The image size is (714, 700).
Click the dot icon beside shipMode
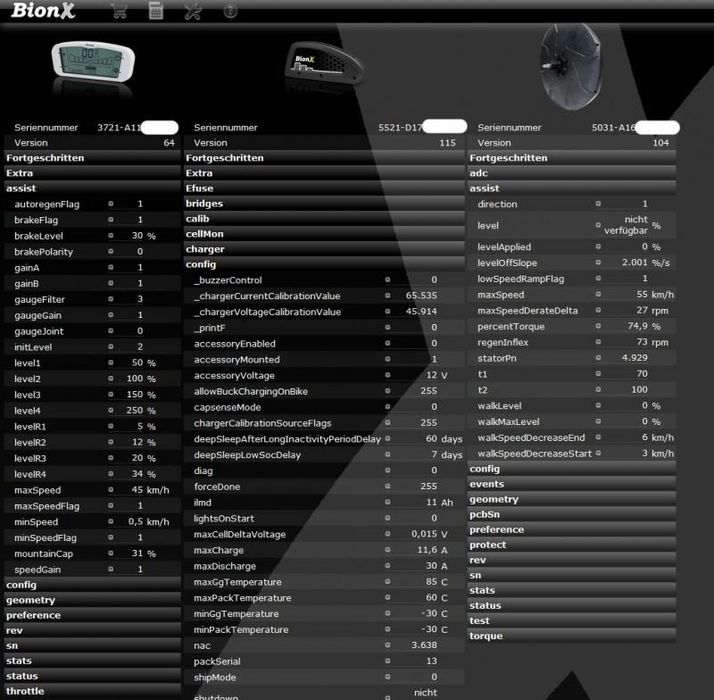tap(388, 677)
